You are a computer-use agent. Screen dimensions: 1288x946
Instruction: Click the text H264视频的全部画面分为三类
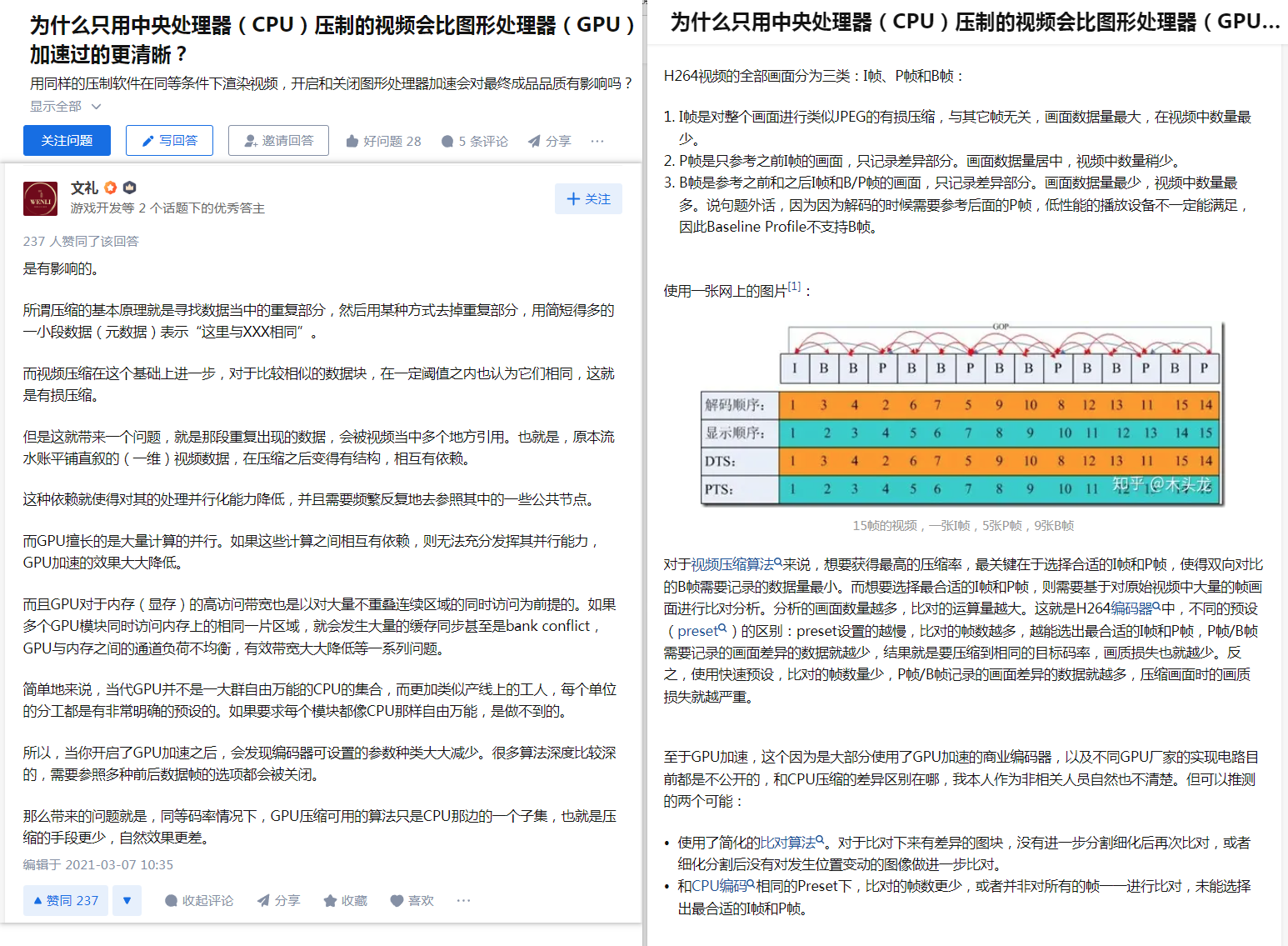pos(757,76)
